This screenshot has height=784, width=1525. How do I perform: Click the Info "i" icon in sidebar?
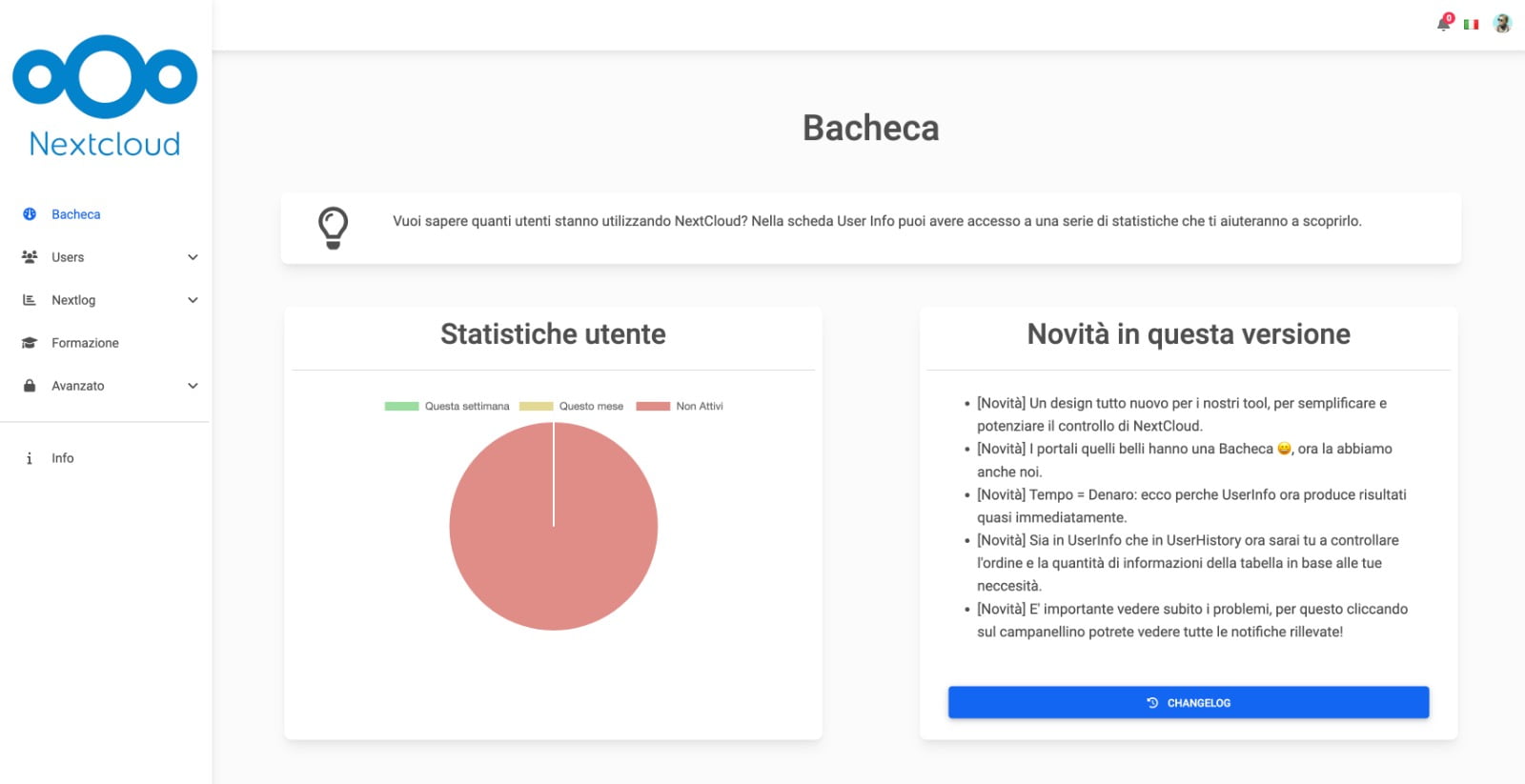(x=30, y=458)
